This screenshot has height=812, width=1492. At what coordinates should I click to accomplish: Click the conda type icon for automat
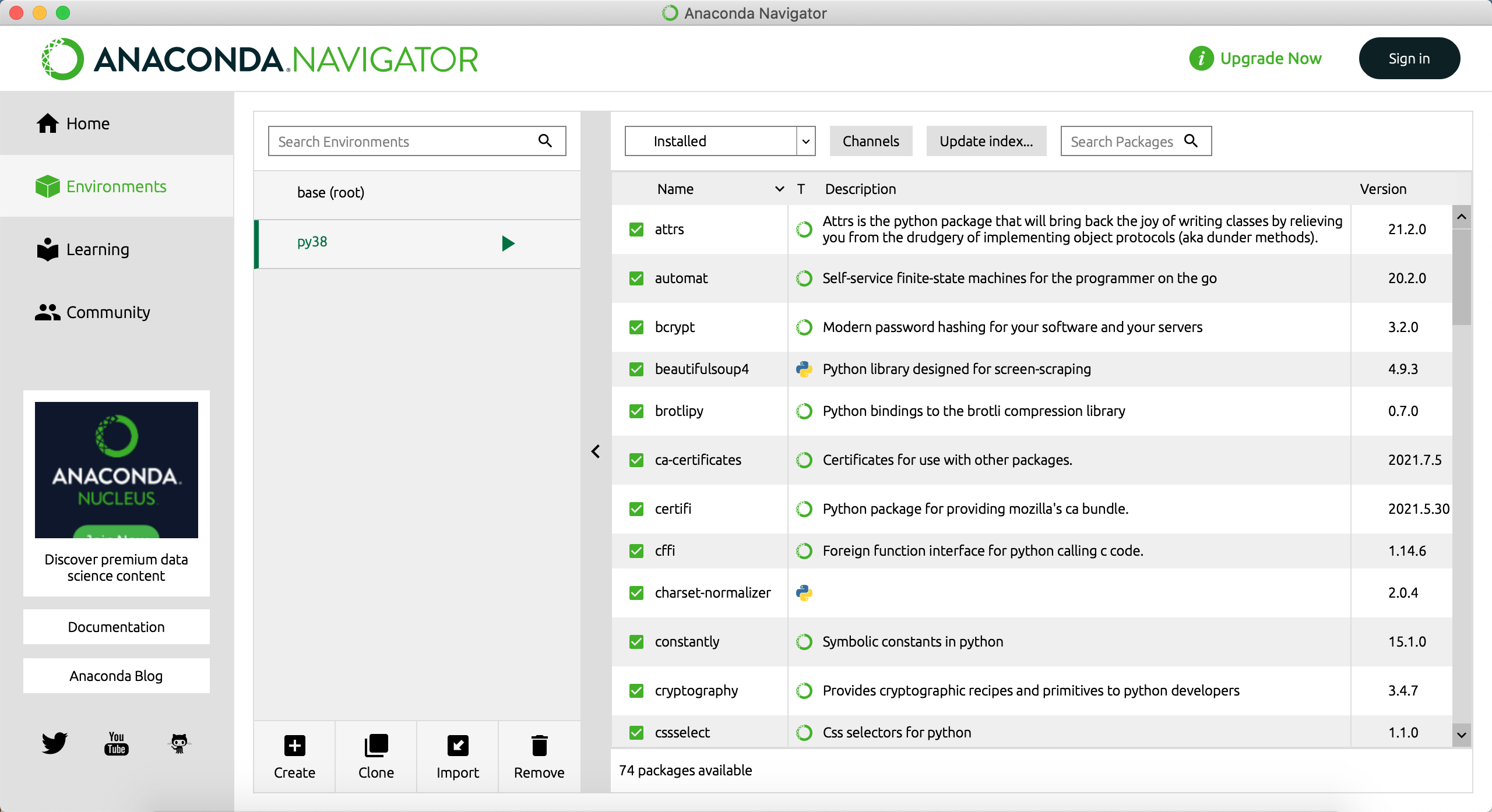804,278
